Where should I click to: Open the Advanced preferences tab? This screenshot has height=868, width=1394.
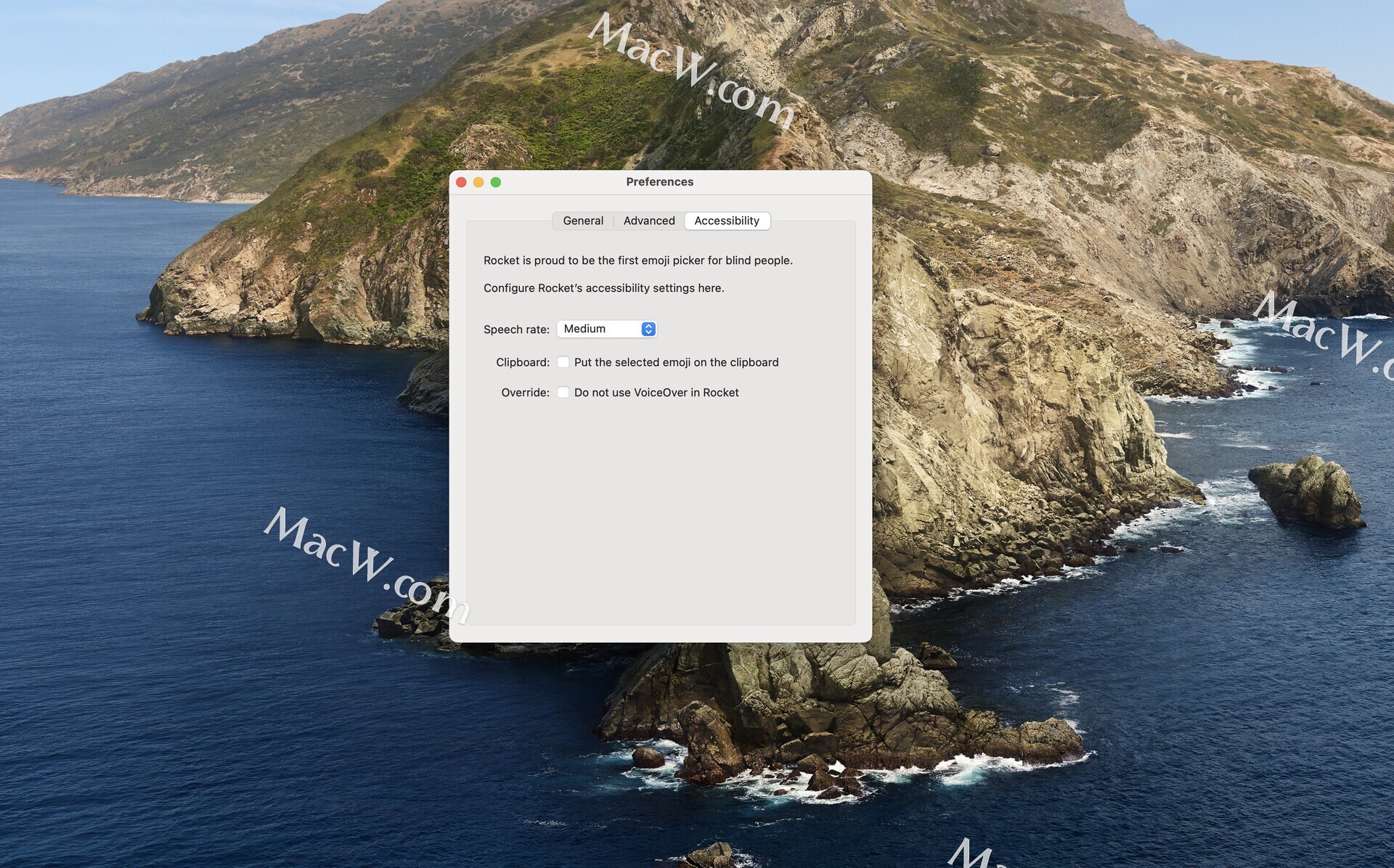649,221
